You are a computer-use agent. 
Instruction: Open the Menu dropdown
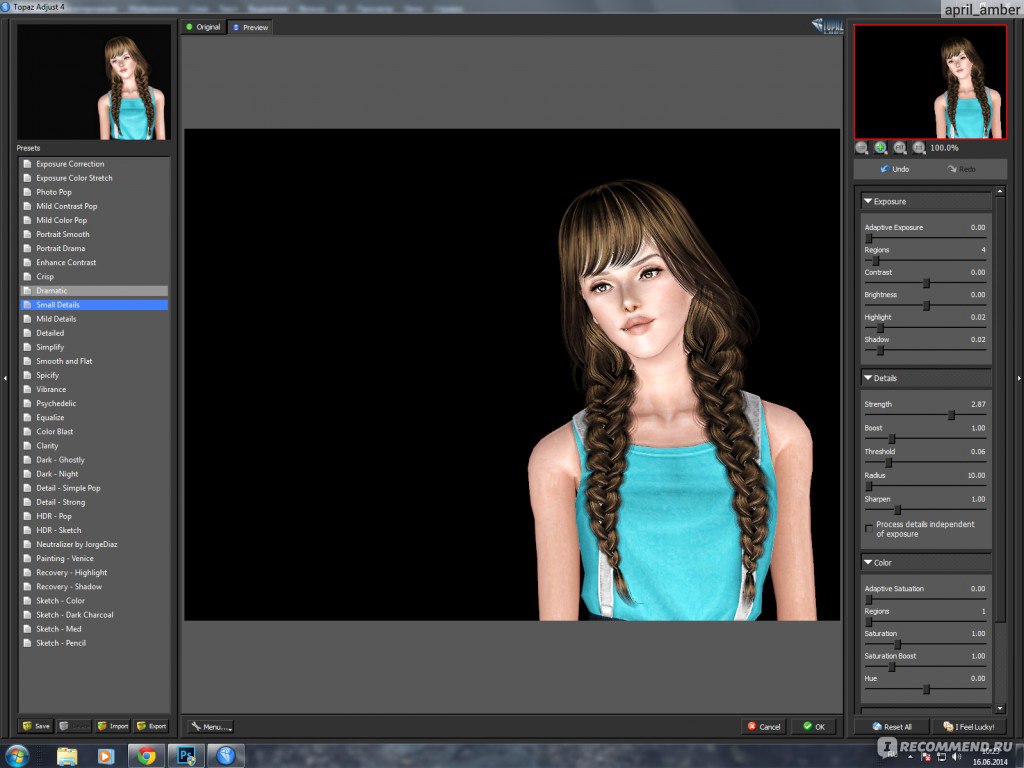(211, 727)
